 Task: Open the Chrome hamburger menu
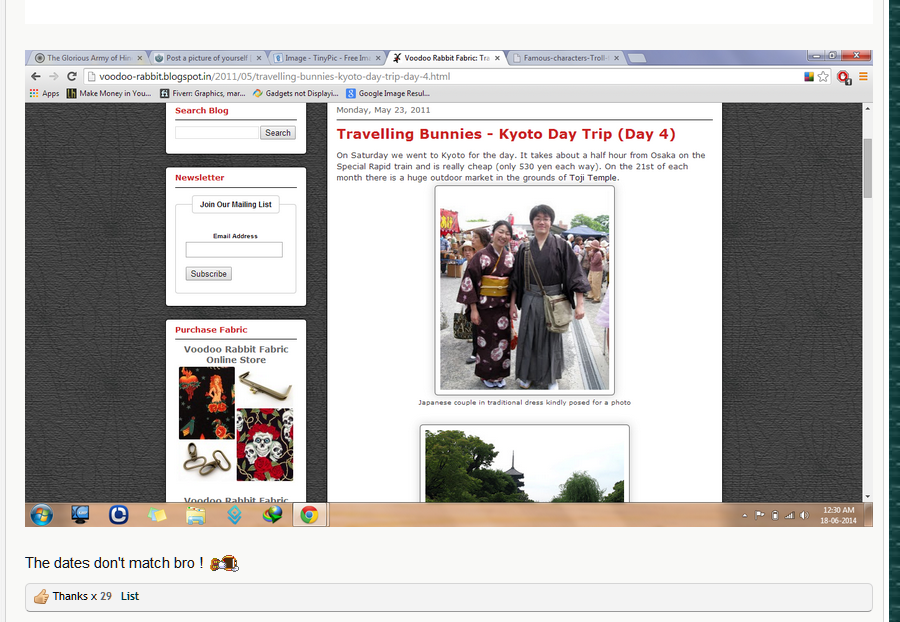863,76
